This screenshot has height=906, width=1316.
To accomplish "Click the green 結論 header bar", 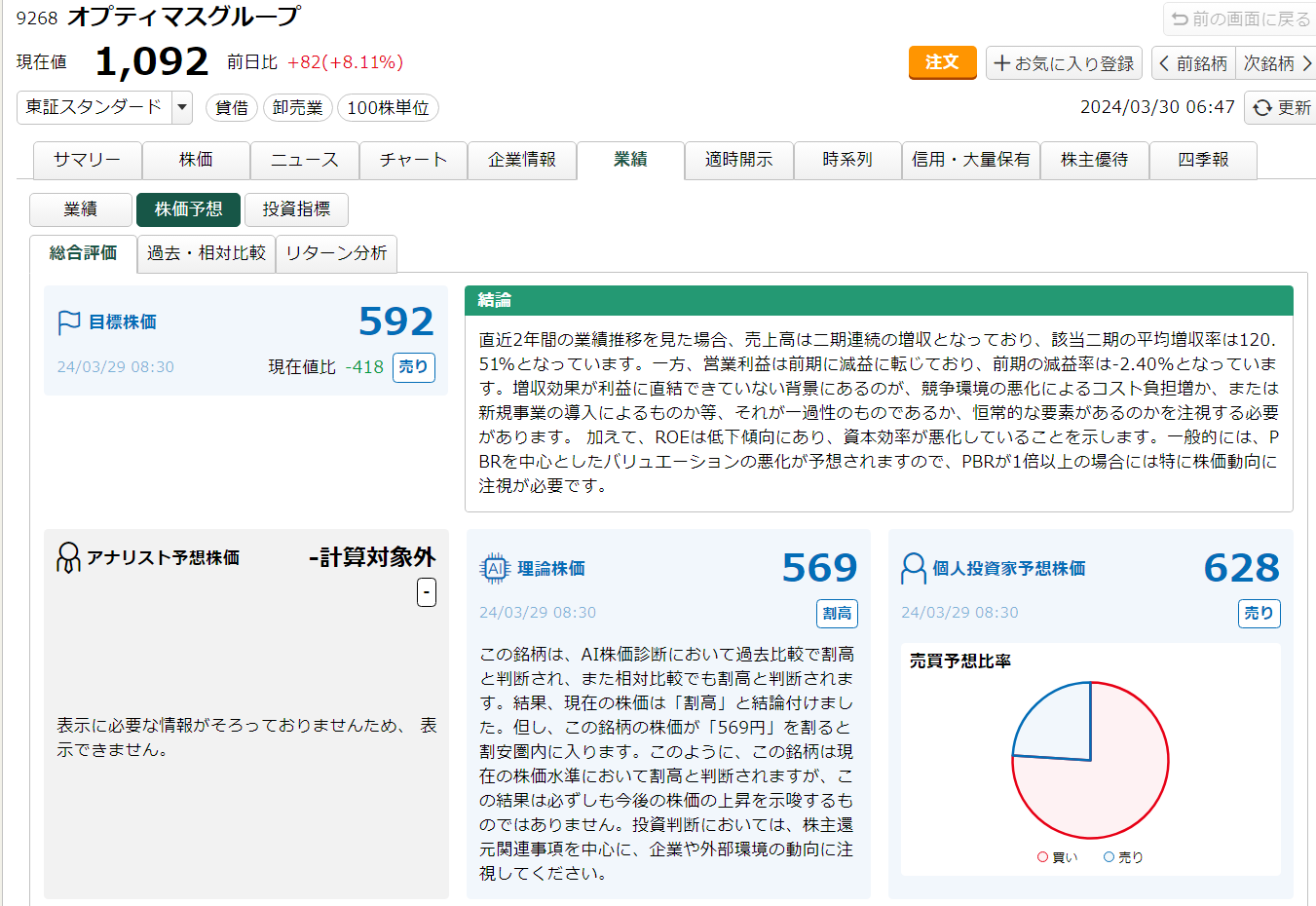I will tap(879, 300).
